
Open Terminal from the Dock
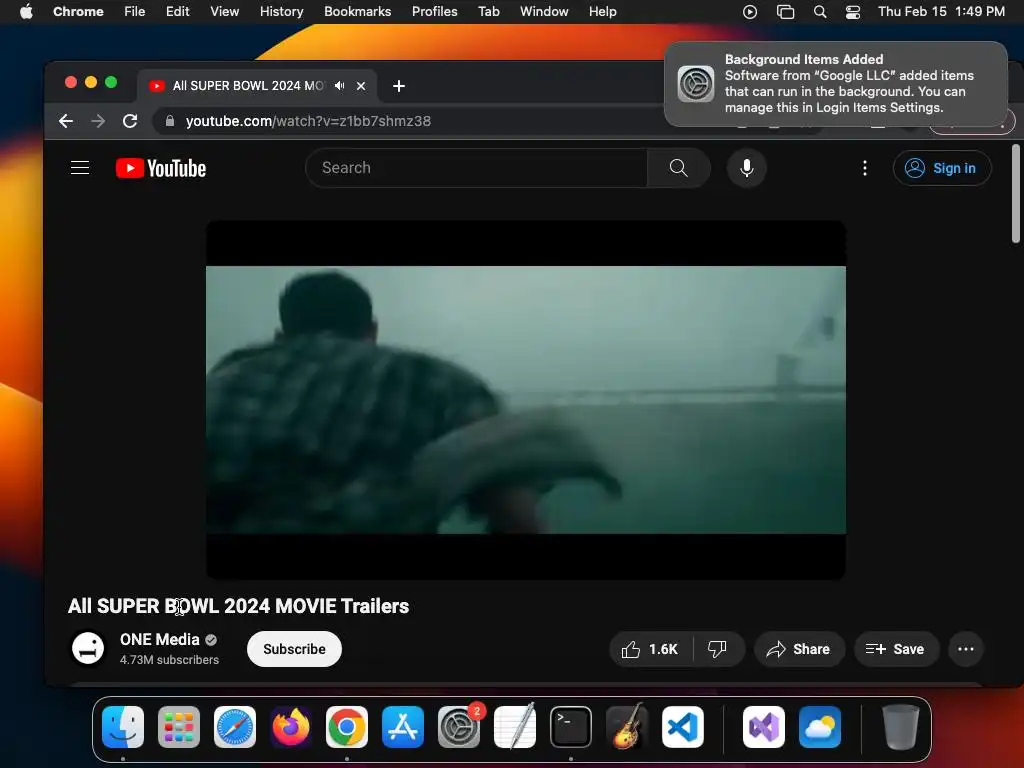tap(571, 727)
